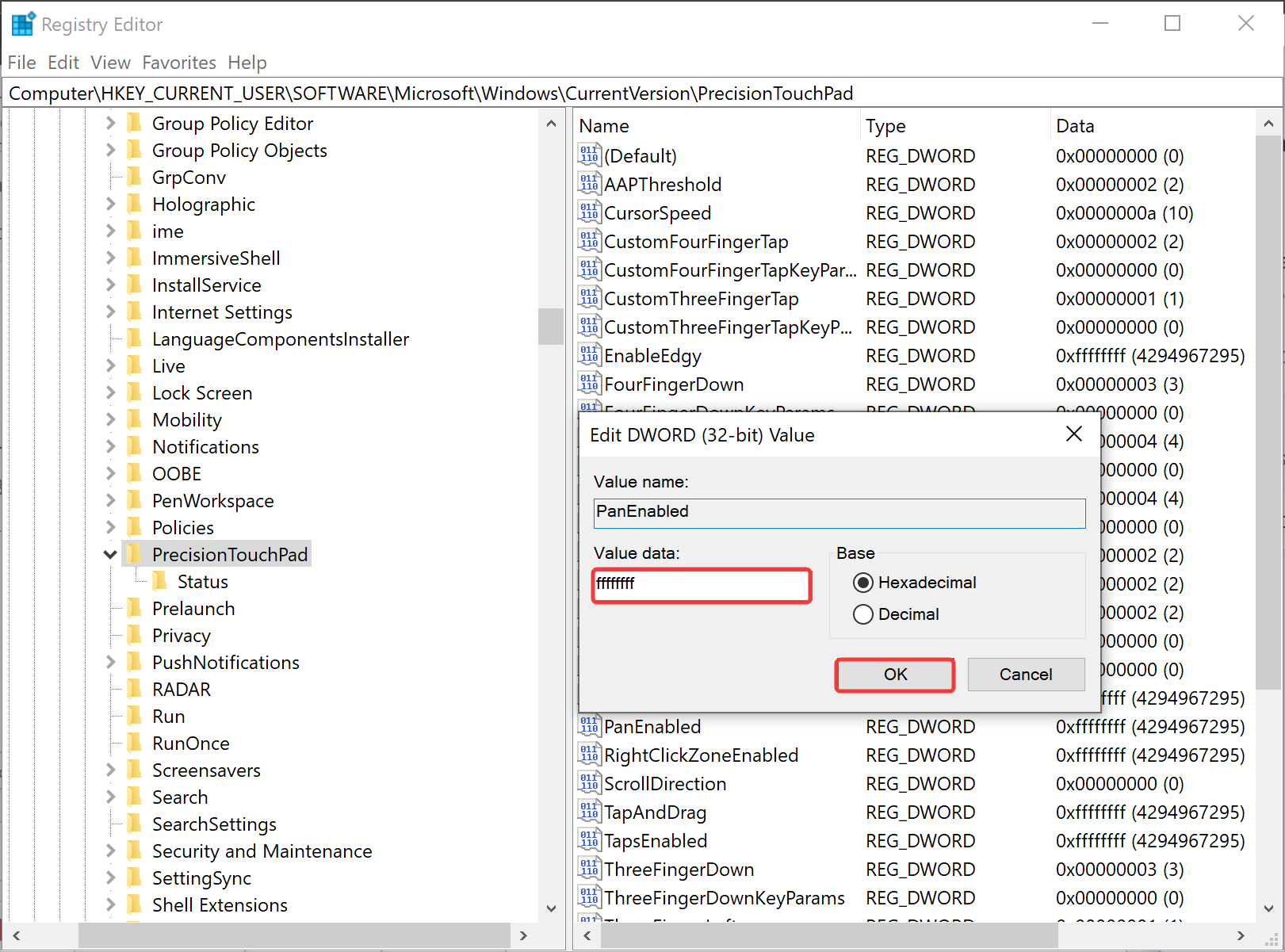The height and width of the screenshot is (952, 1285).
Task: Click the CustomThreeFingerTap DWORD icon
Action: (589, 298)
